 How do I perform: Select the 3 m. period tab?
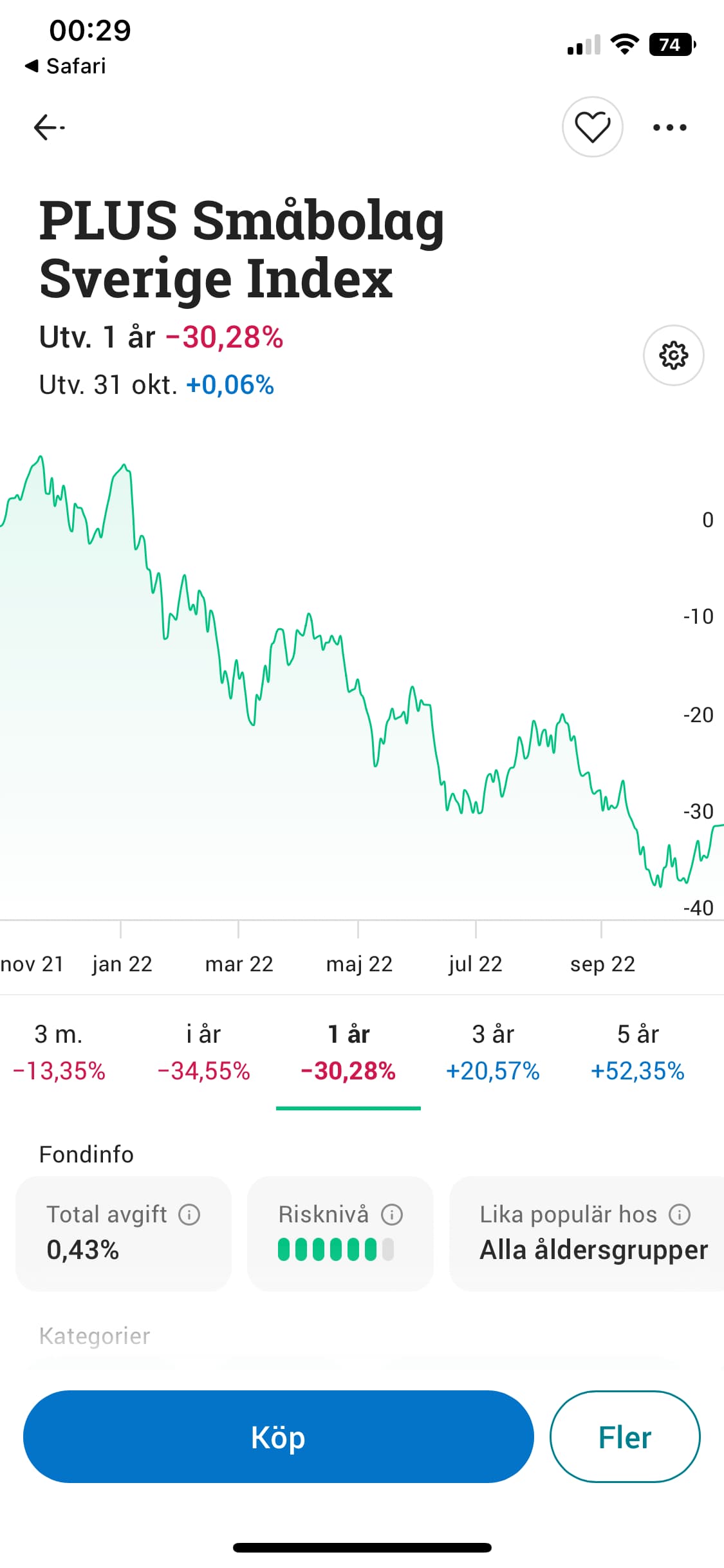[59, 1052]
